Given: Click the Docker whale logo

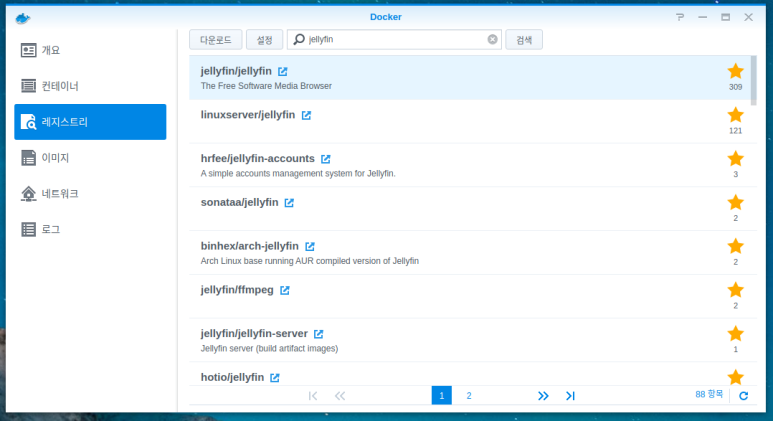Looking at the screenshot, I should pyautogui.click(x=23, y=19).
